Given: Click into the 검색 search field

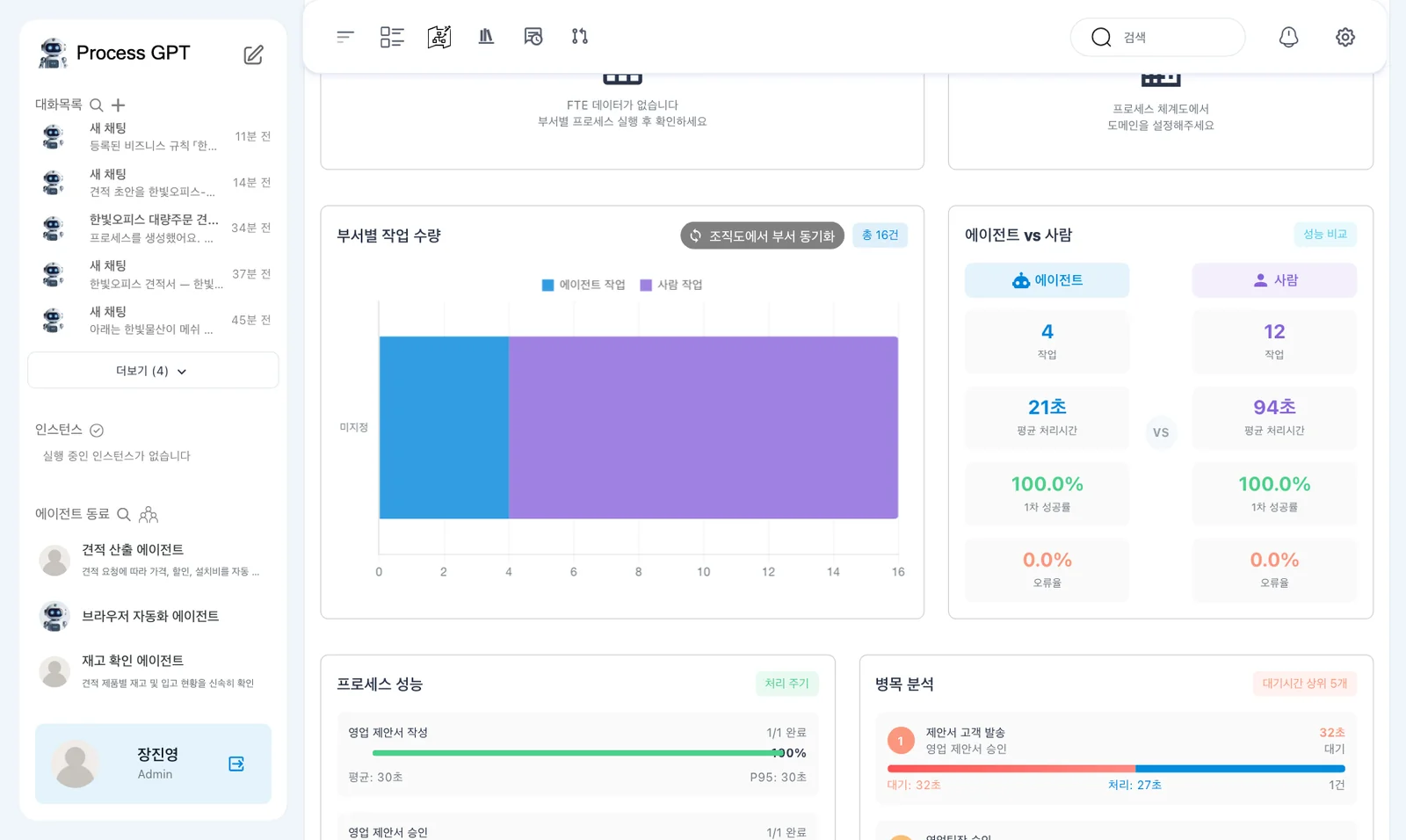Looking at the screenshot, I should point(1157,37).
